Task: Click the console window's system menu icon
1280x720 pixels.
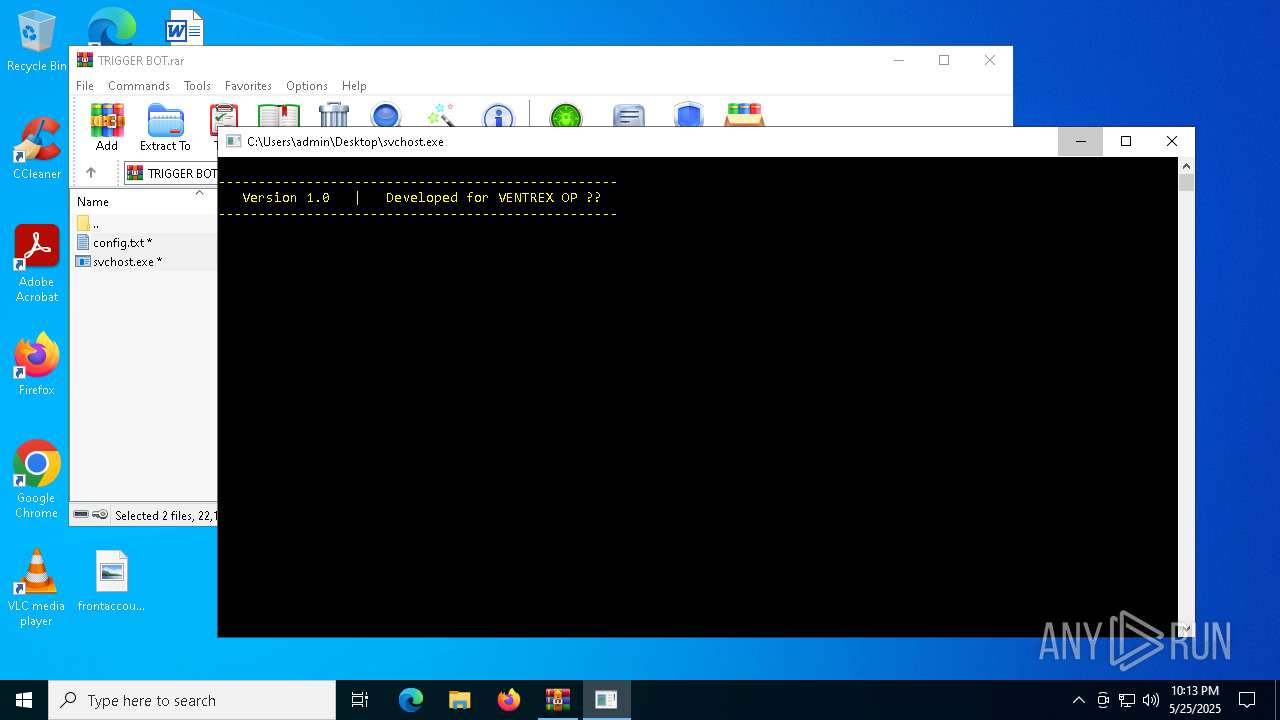Action: coord(234,141)
